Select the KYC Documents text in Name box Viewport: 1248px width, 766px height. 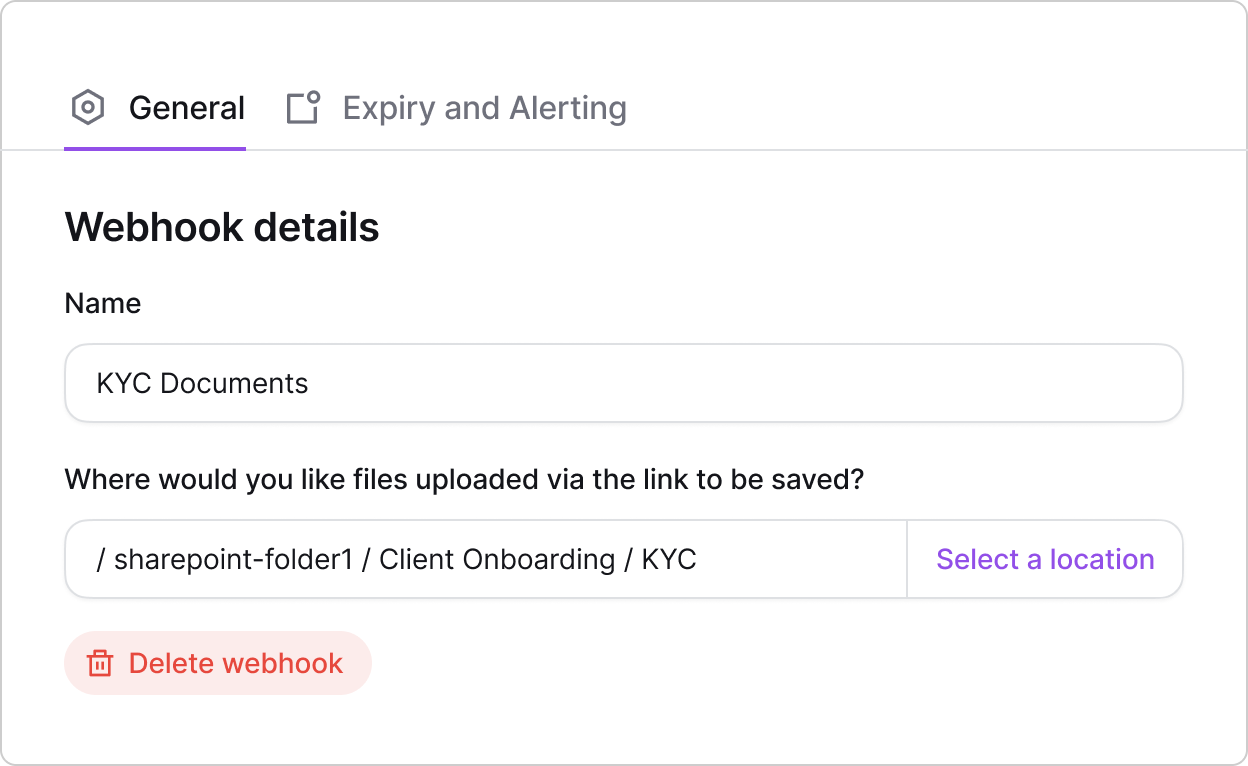(x=204, y=383)
